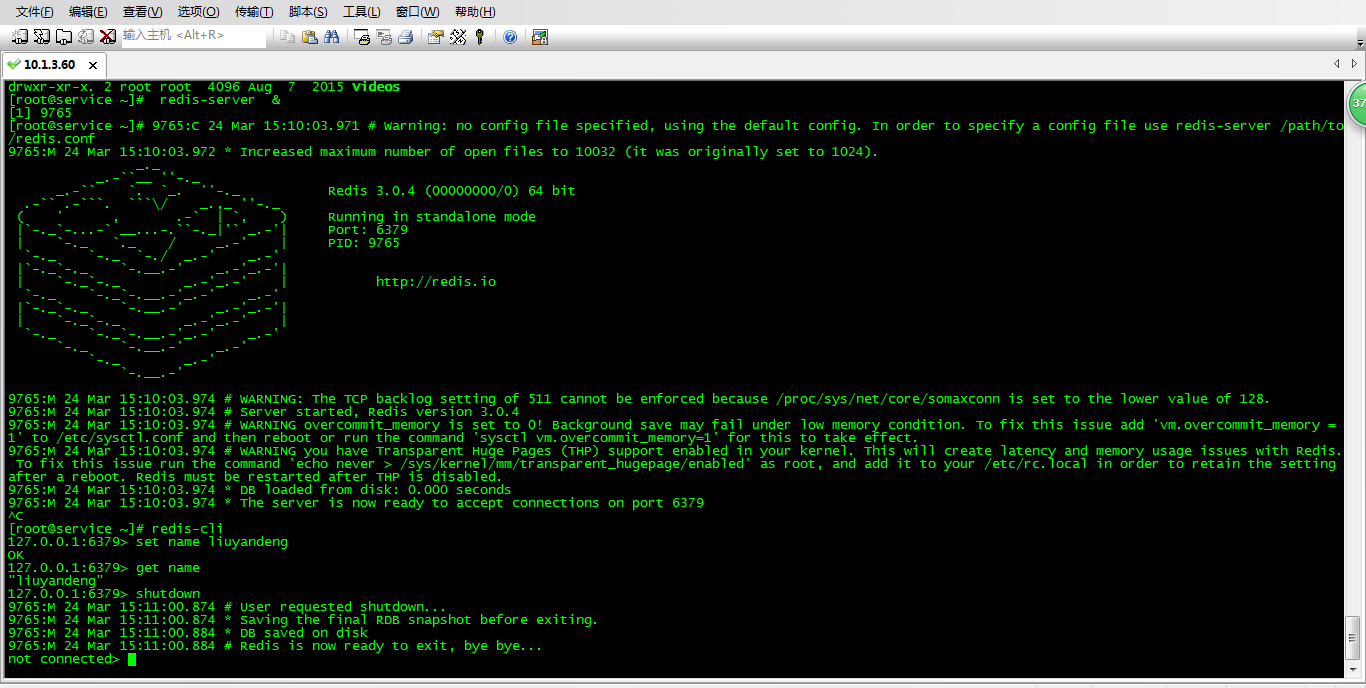Open the 选项(O) menu

tap(198, 12)
